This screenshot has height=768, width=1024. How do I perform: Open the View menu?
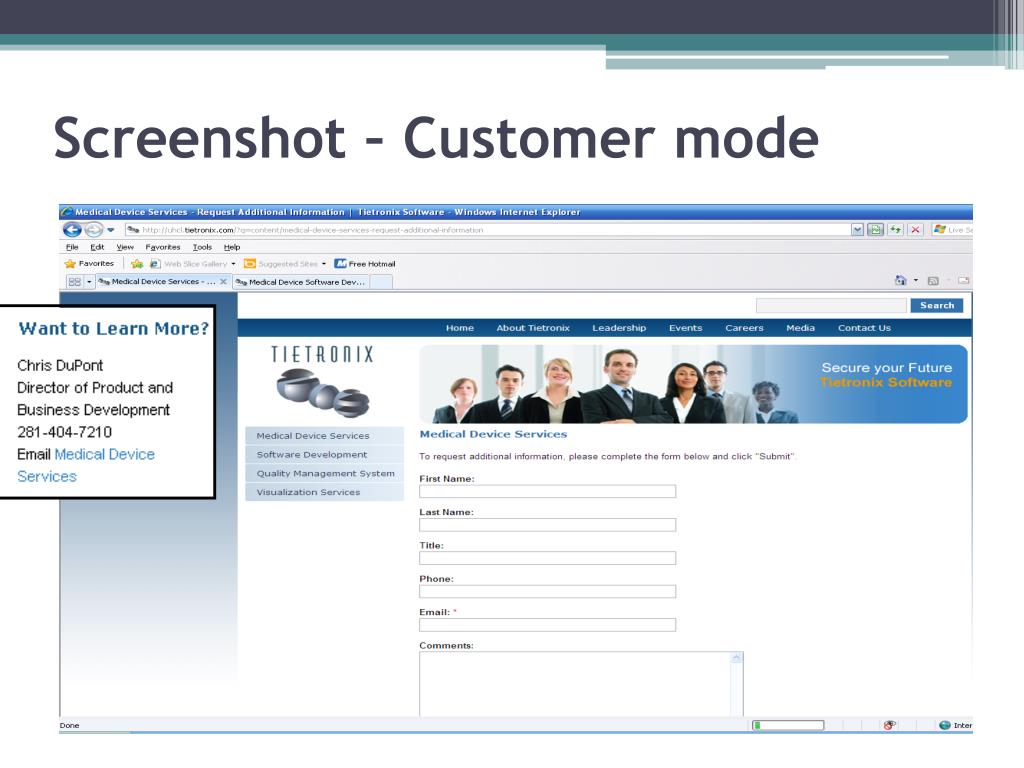click(125, 247)
